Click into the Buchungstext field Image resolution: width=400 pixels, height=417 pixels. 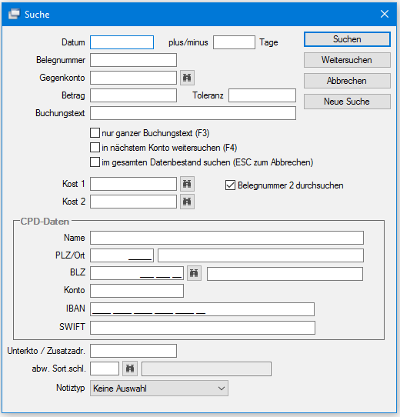click(193, 113)
